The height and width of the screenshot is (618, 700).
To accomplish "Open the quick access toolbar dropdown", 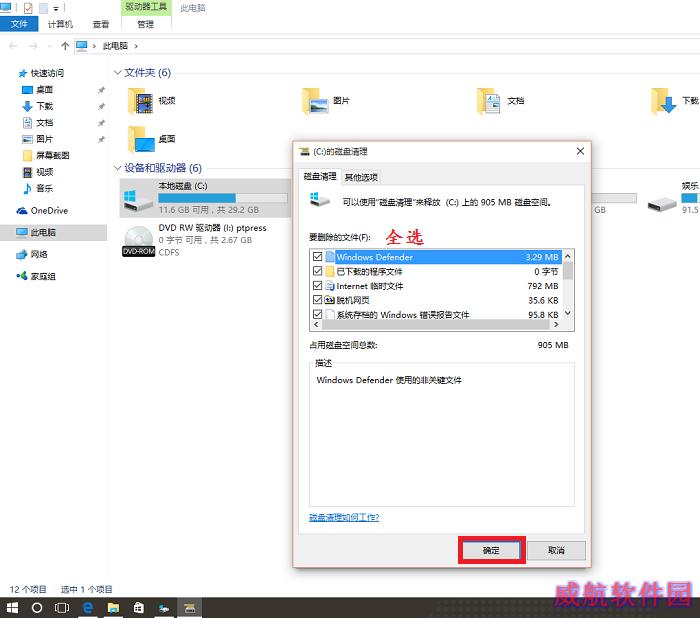I will pyautogui.click(x=56, y=8).
